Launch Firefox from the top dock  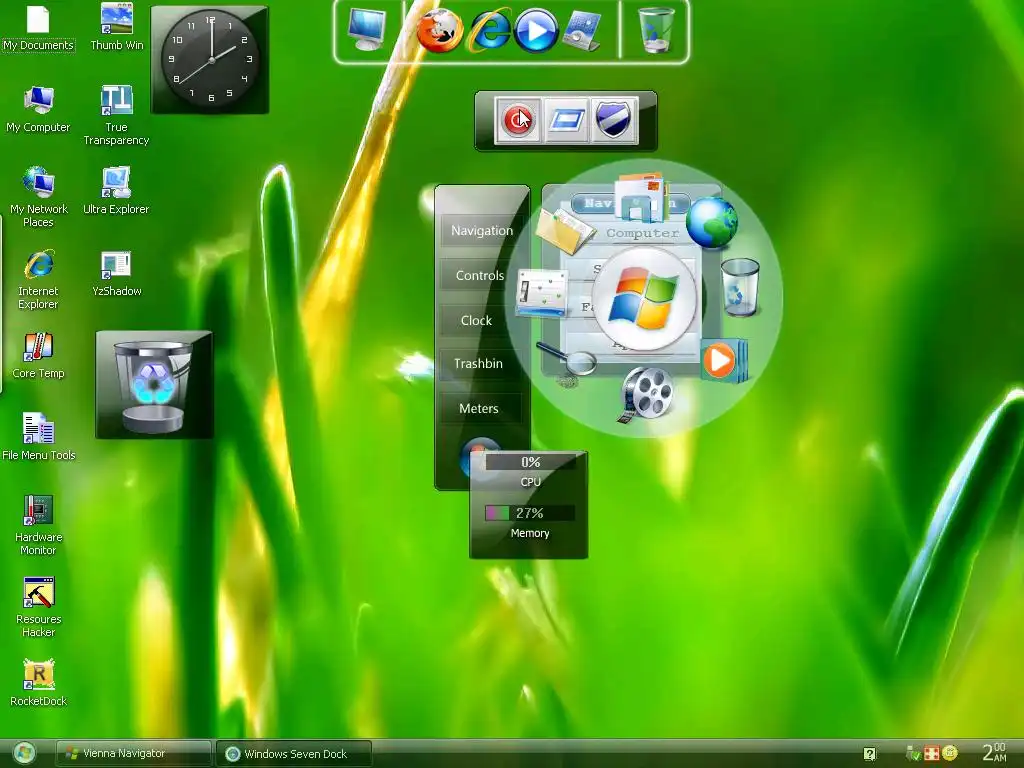[440, 31]
